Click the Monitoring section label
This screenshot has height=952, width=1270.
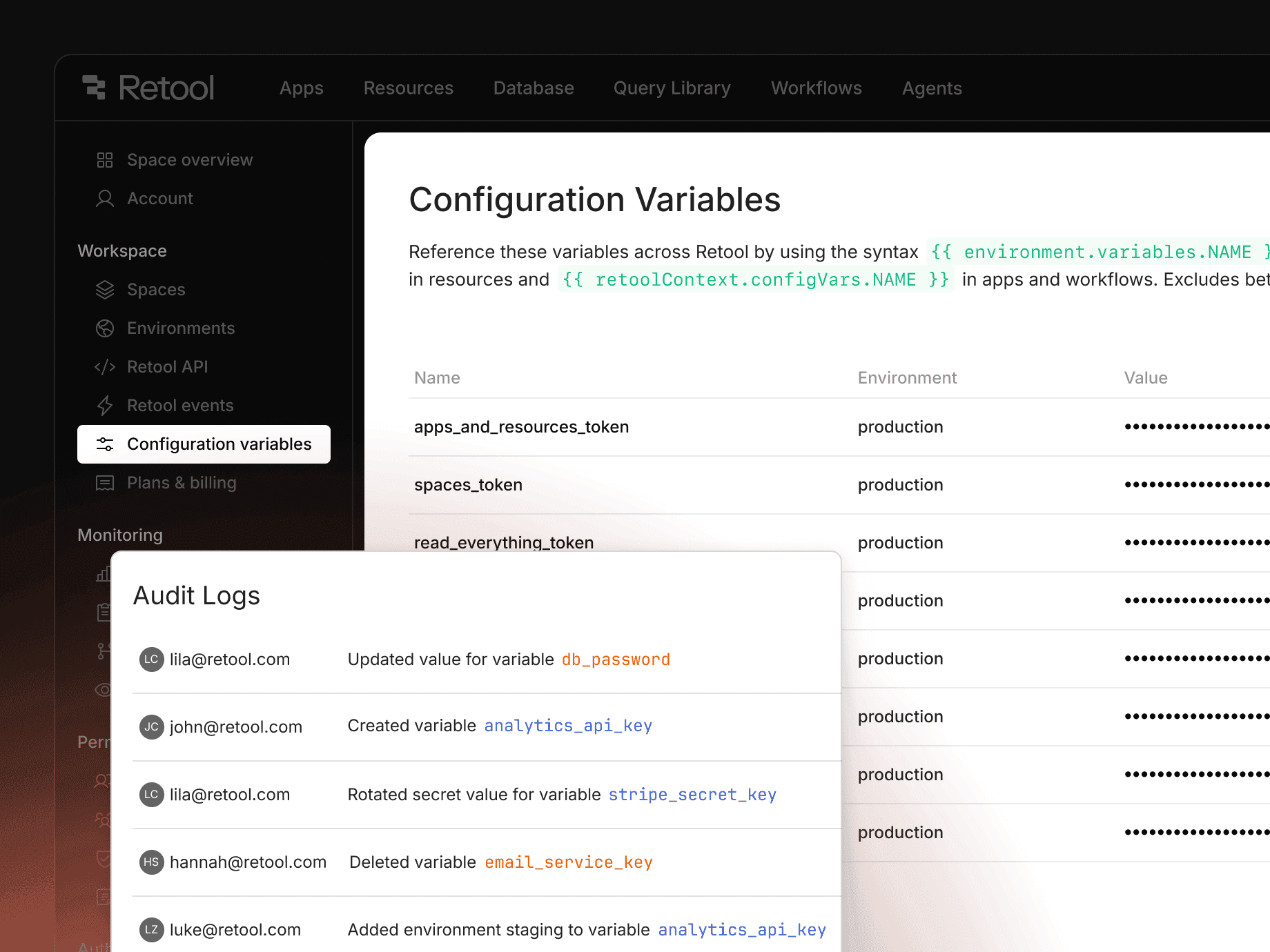point(120,535)
